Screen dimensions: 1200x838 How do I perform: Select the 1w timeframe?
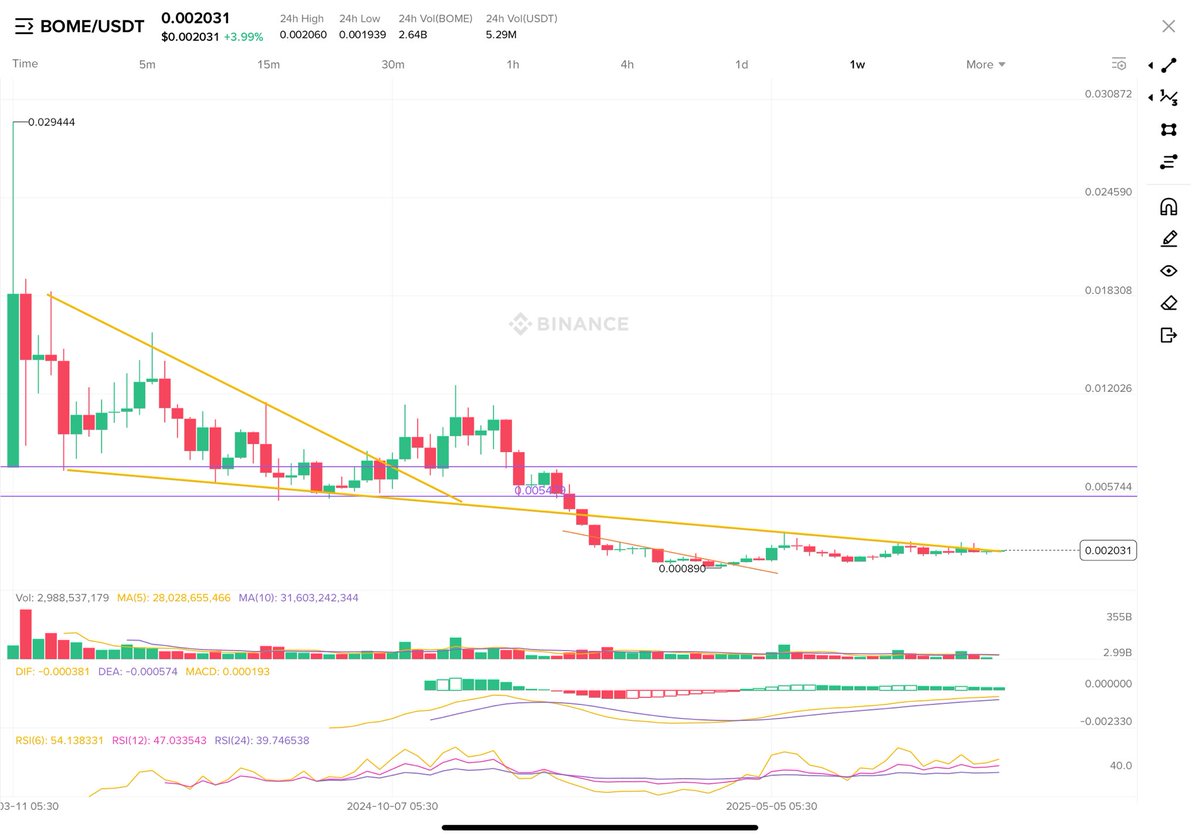(x=858, y=64)
